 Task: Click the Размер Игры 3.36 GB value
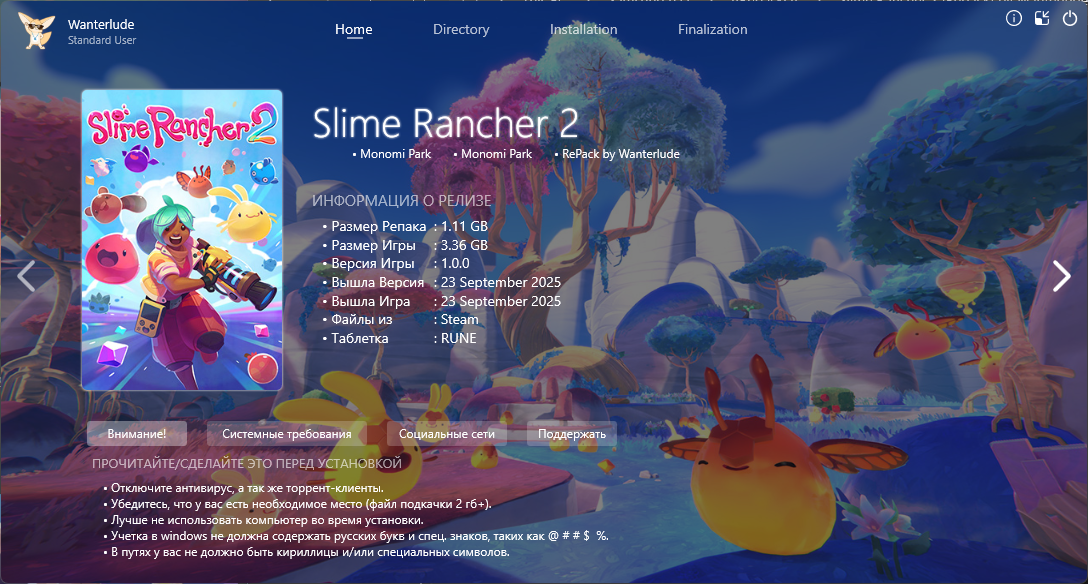464,245
